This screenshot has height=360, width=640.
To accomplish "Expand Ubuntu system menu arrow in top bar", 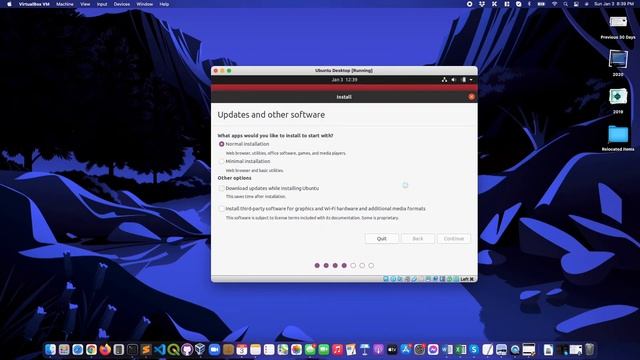I will point(471,80).
